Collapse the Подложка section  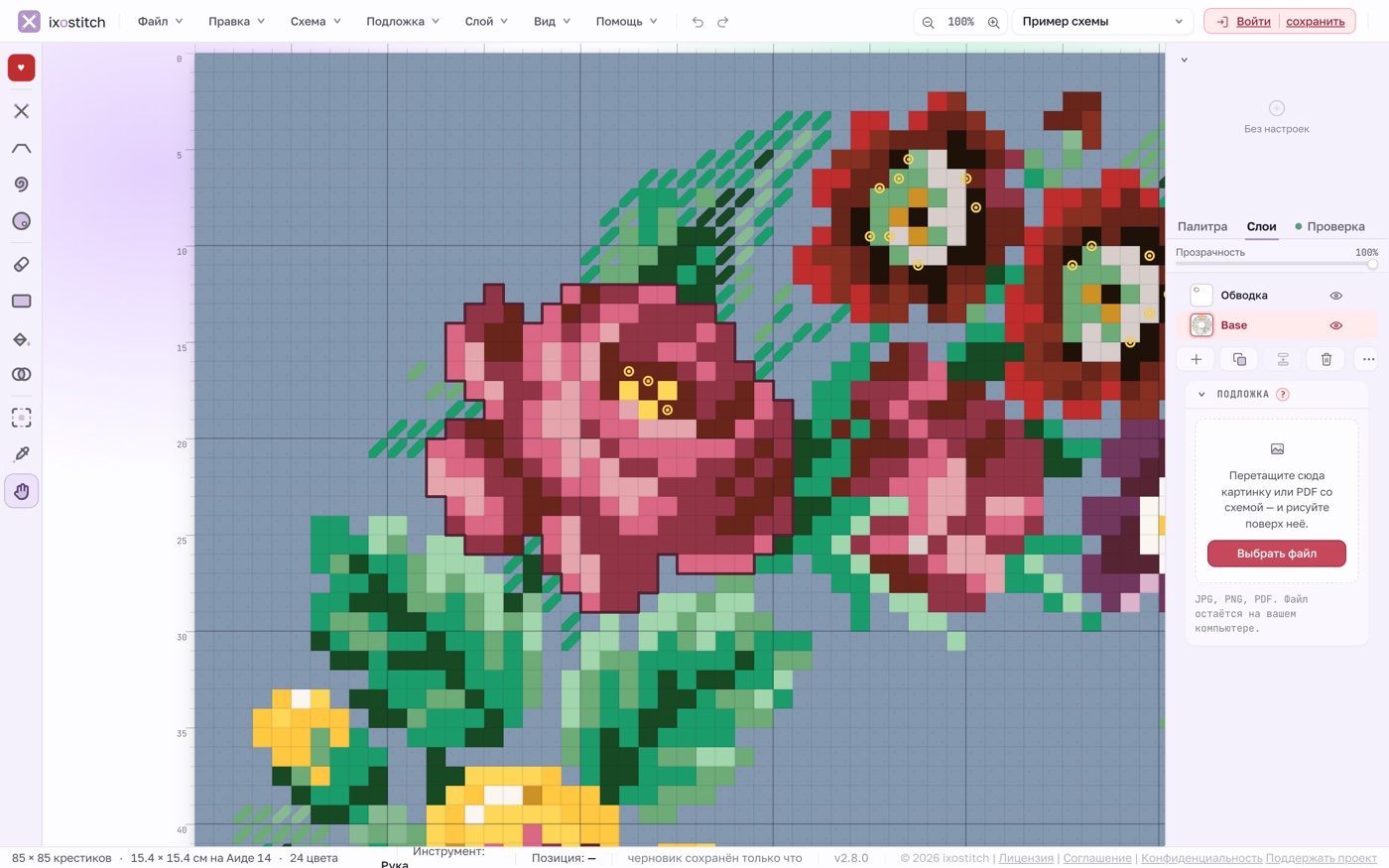coord(1201,395)
